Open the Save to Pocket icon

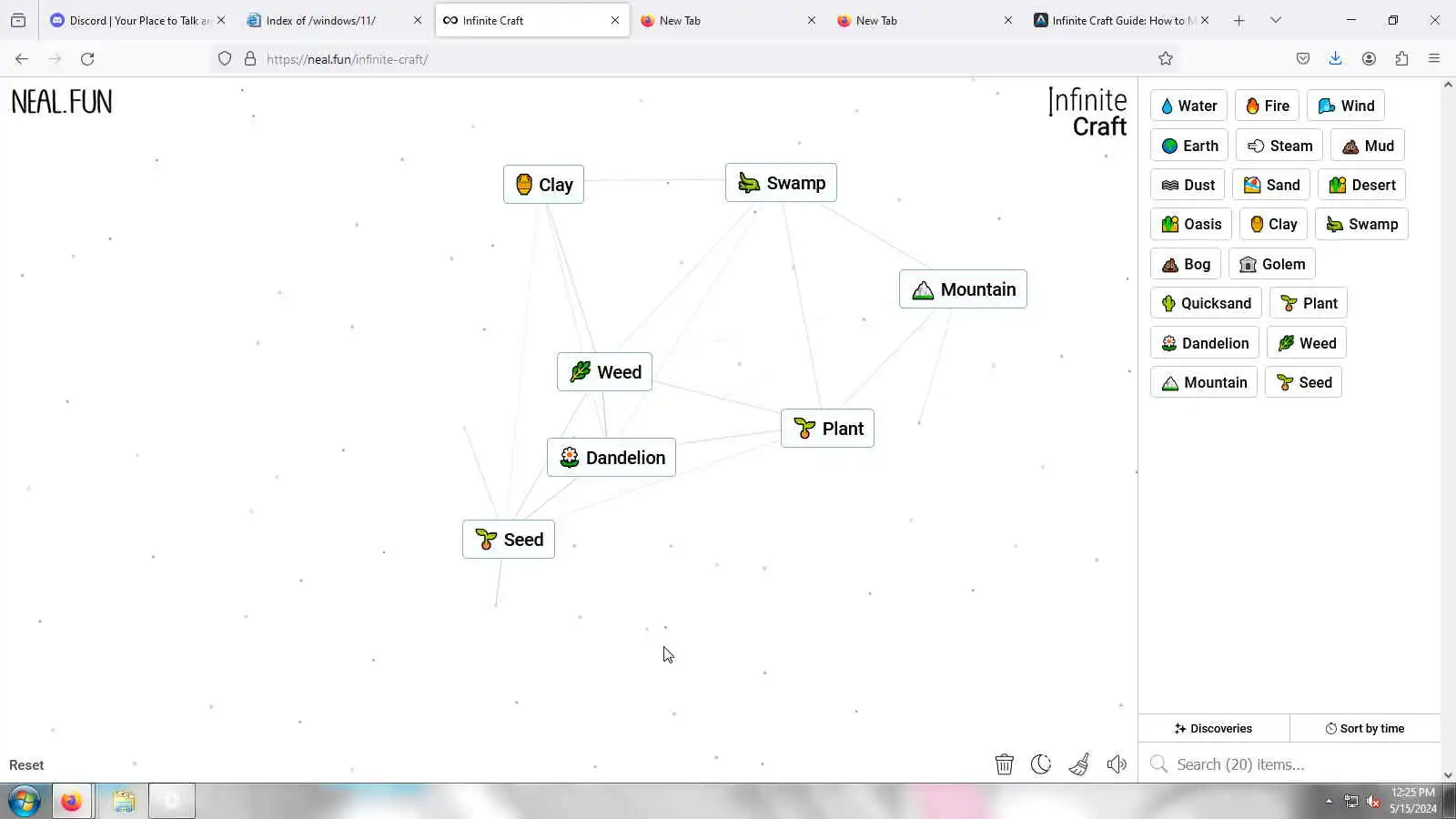1303,59
